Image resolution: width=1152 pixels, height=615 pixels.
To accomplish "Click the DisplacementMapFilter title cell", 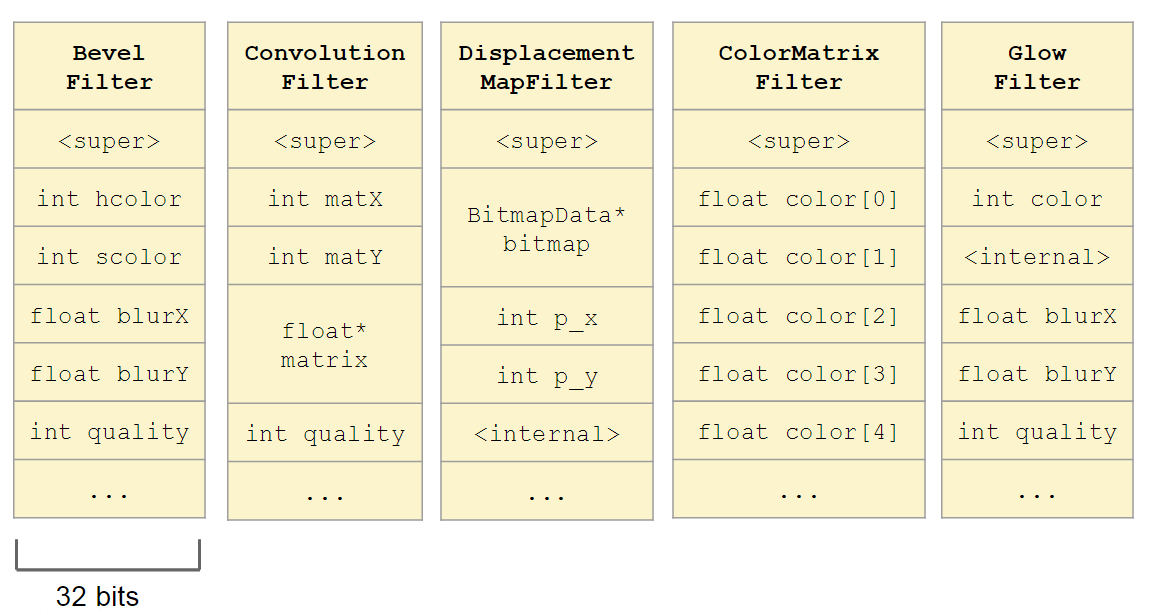I will pos(547,67).
